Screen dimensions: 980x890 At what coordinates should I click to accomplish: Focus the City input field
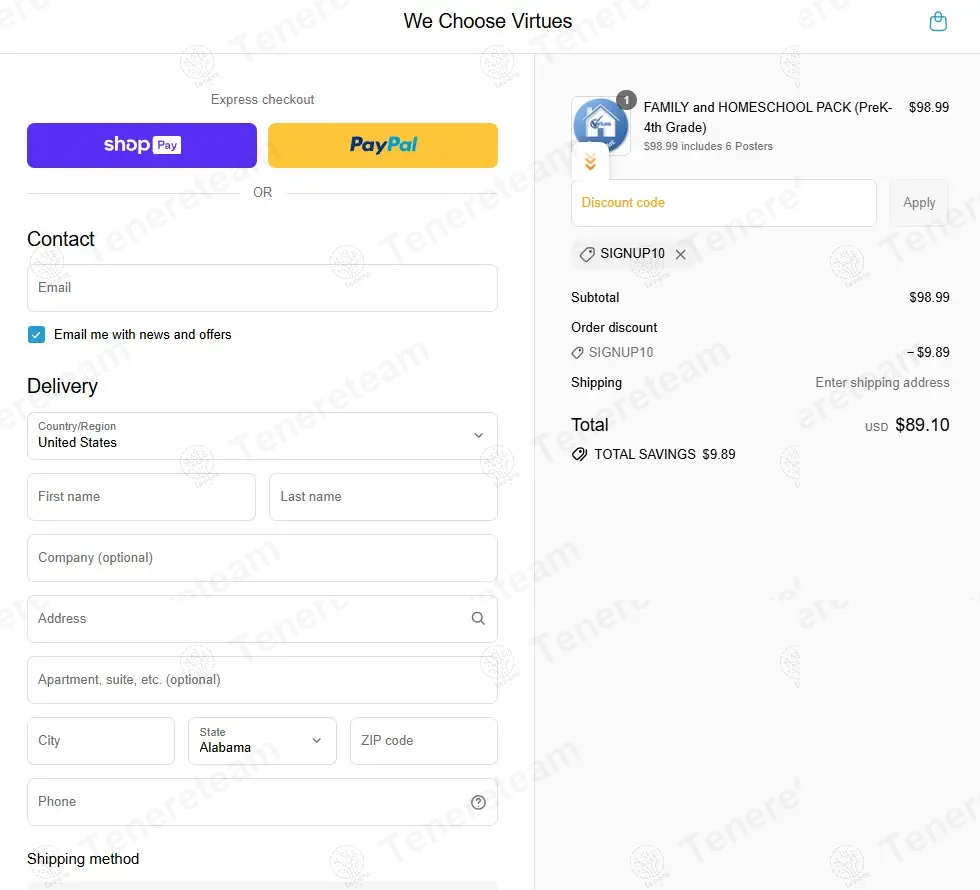[x=101, y=741]
